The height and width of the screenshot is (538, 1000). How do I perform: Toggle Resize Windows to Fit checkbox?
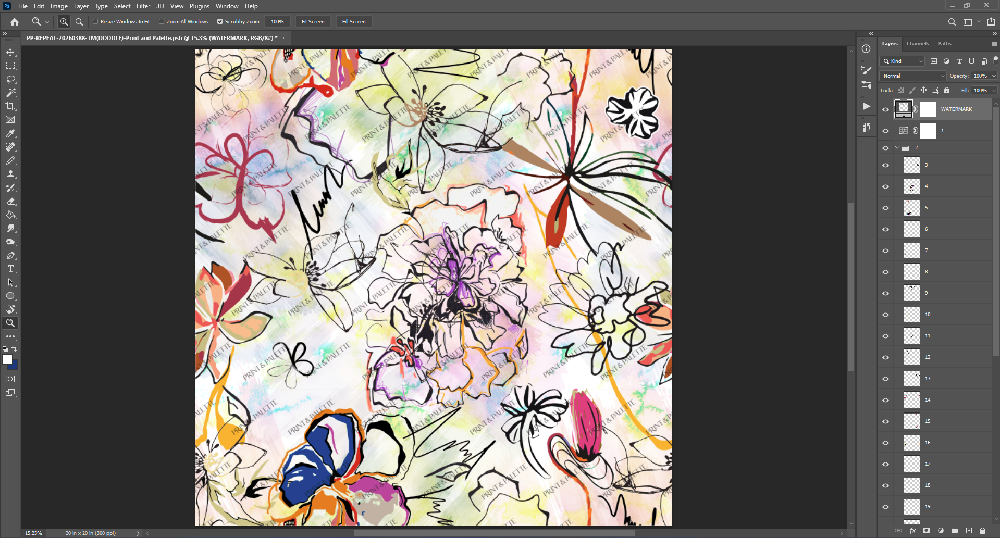(x=96, y=22)
